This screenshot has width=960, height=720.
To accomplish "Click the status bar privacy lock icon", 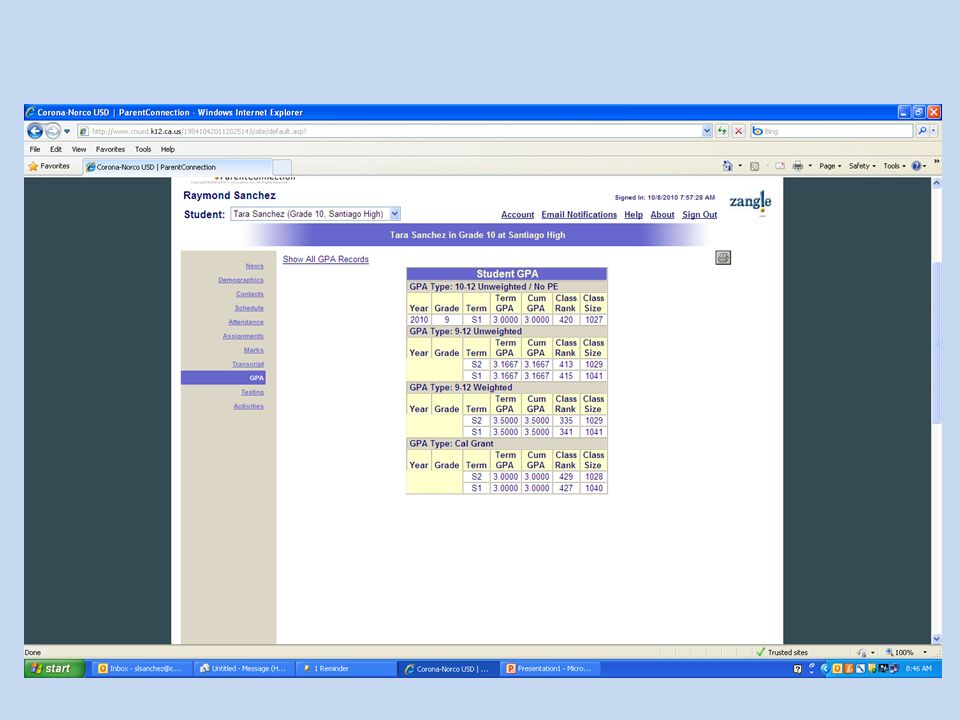I will pos(862,653).
